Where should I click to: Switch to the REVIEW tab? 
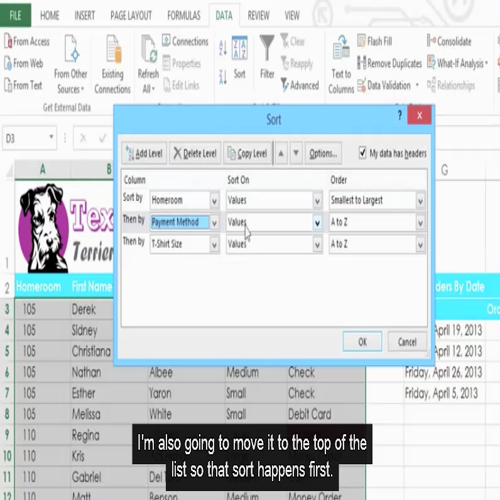tap(258, 15)
